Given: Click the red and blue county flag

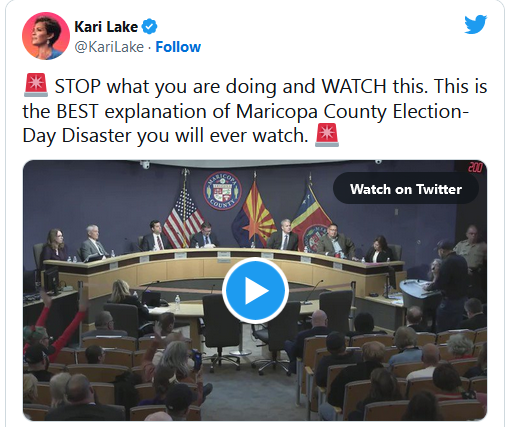Looking at the screenshot, I should pyautogui.click(x=310, y=218).
